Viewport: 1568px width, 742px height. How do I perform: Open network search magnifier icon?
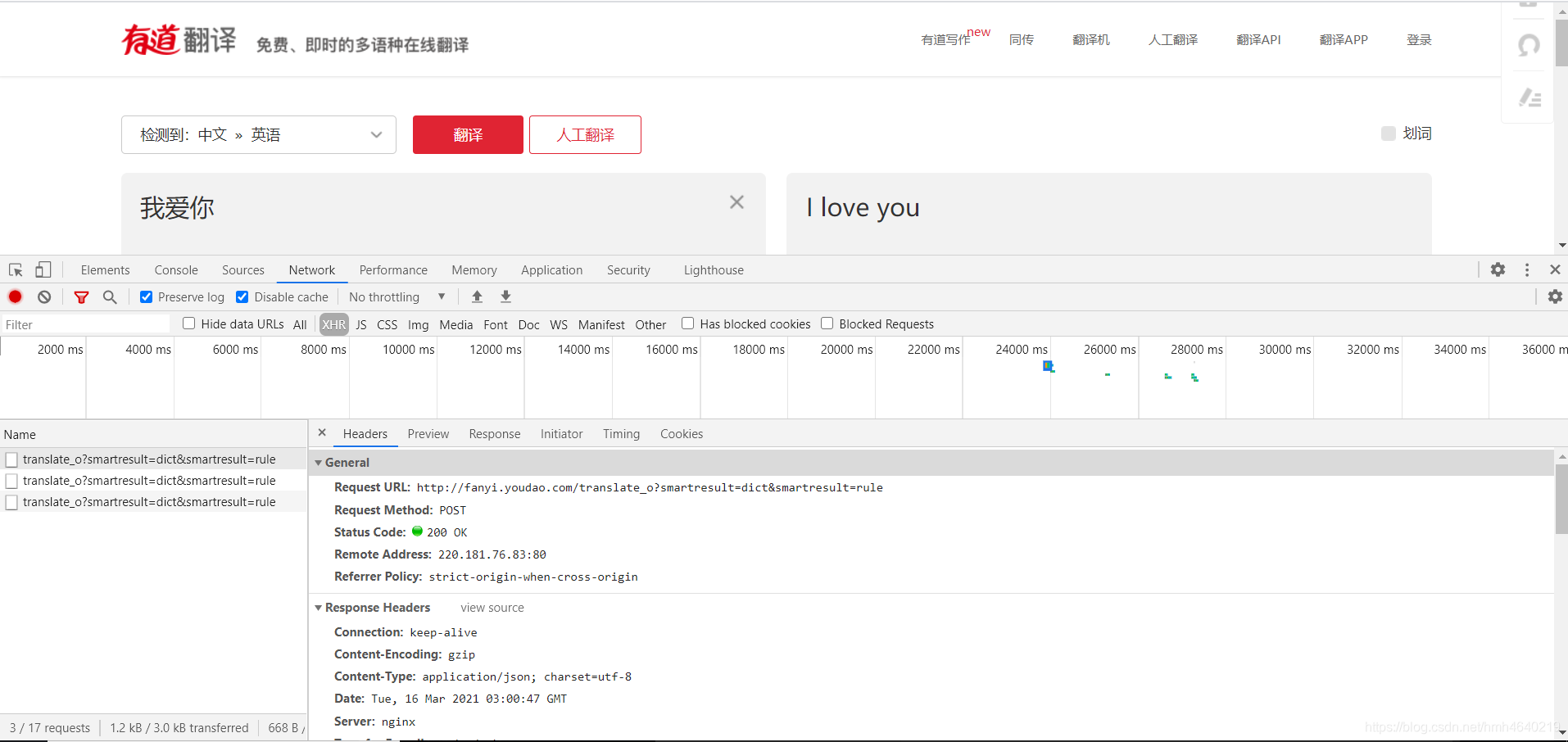pyautogui.click(x=110, y=296)
